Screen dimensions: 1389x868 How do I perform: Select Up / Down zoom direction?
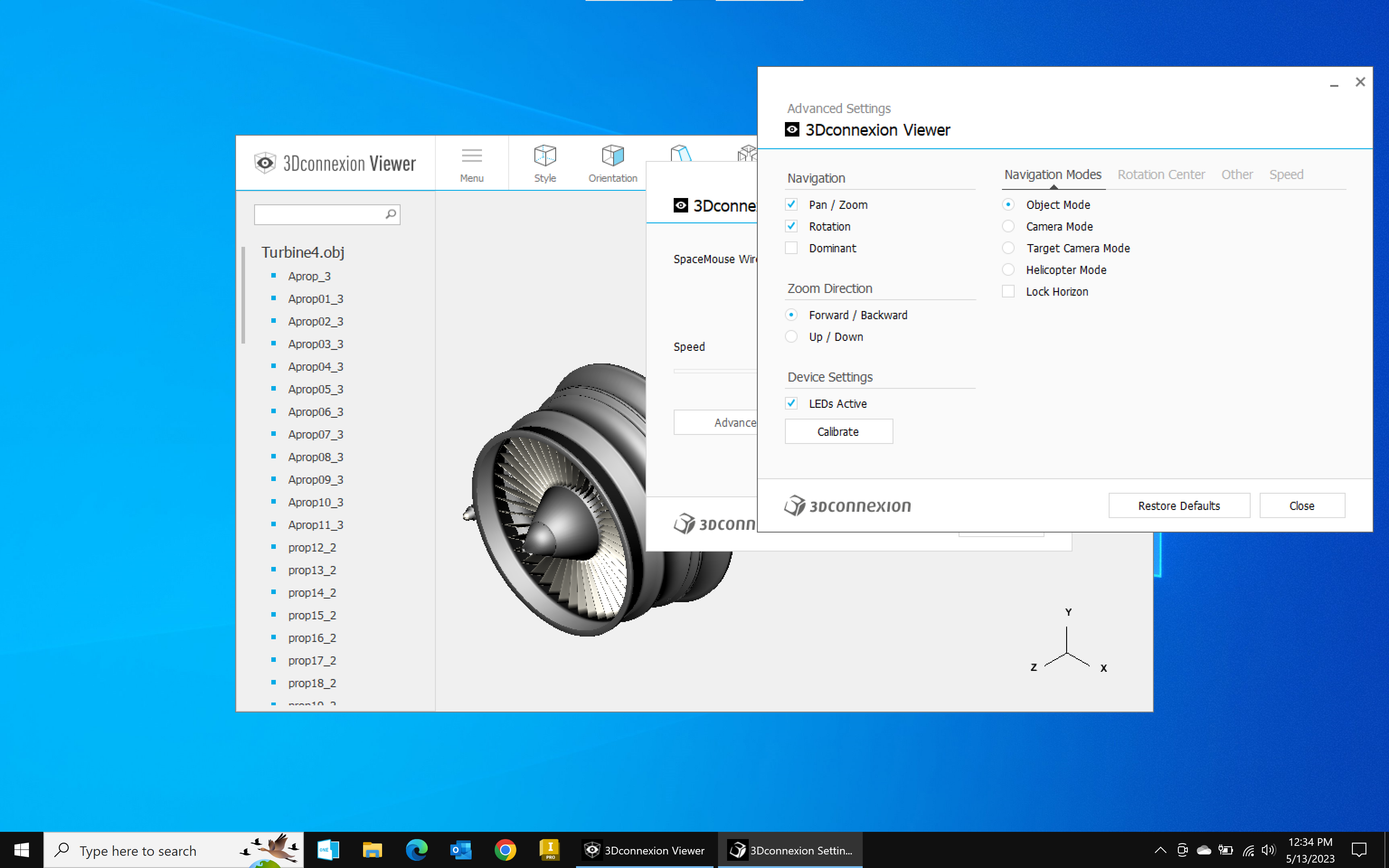coord(792,337)
